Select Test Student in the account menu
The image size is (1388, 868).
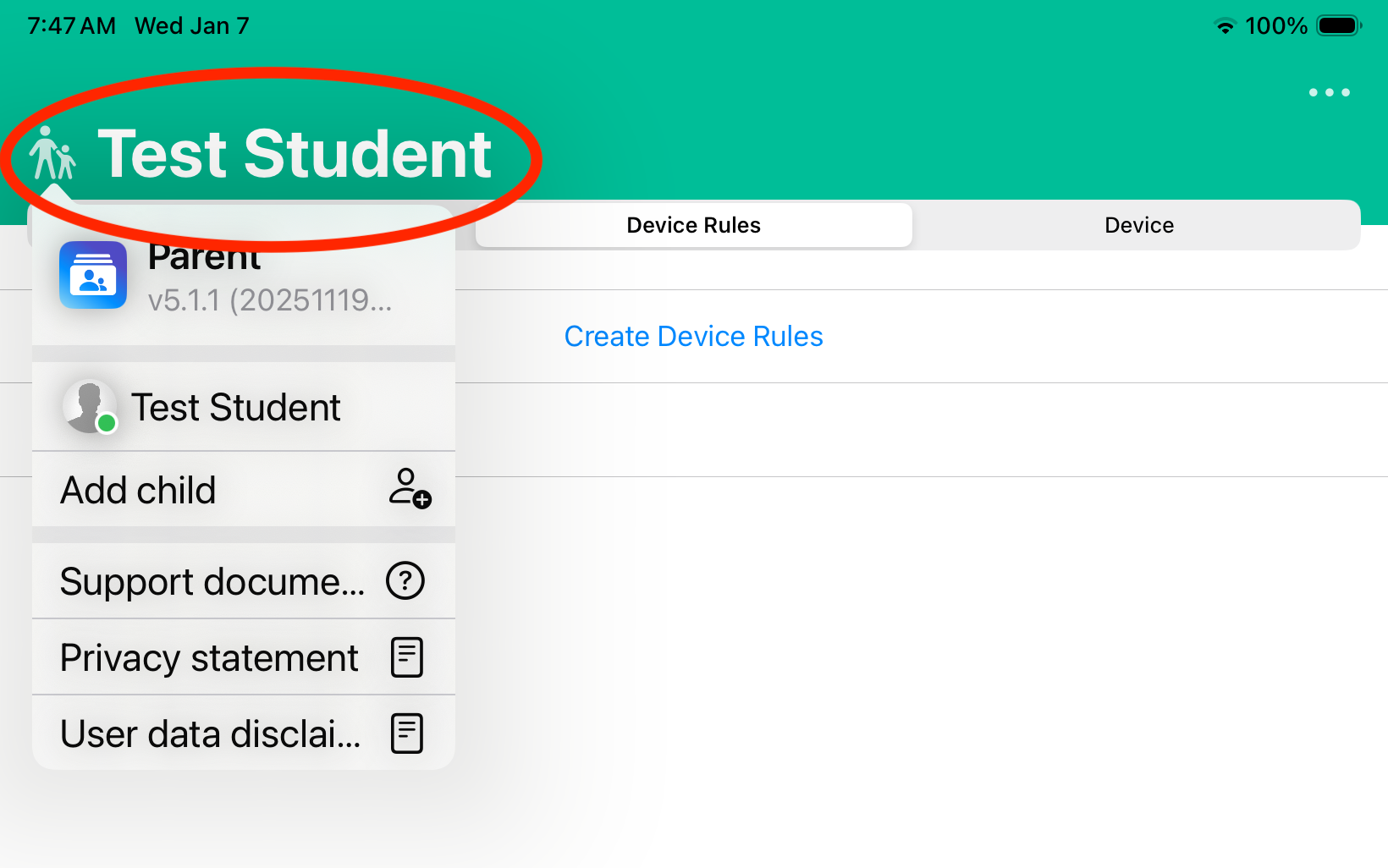(235, 407)
